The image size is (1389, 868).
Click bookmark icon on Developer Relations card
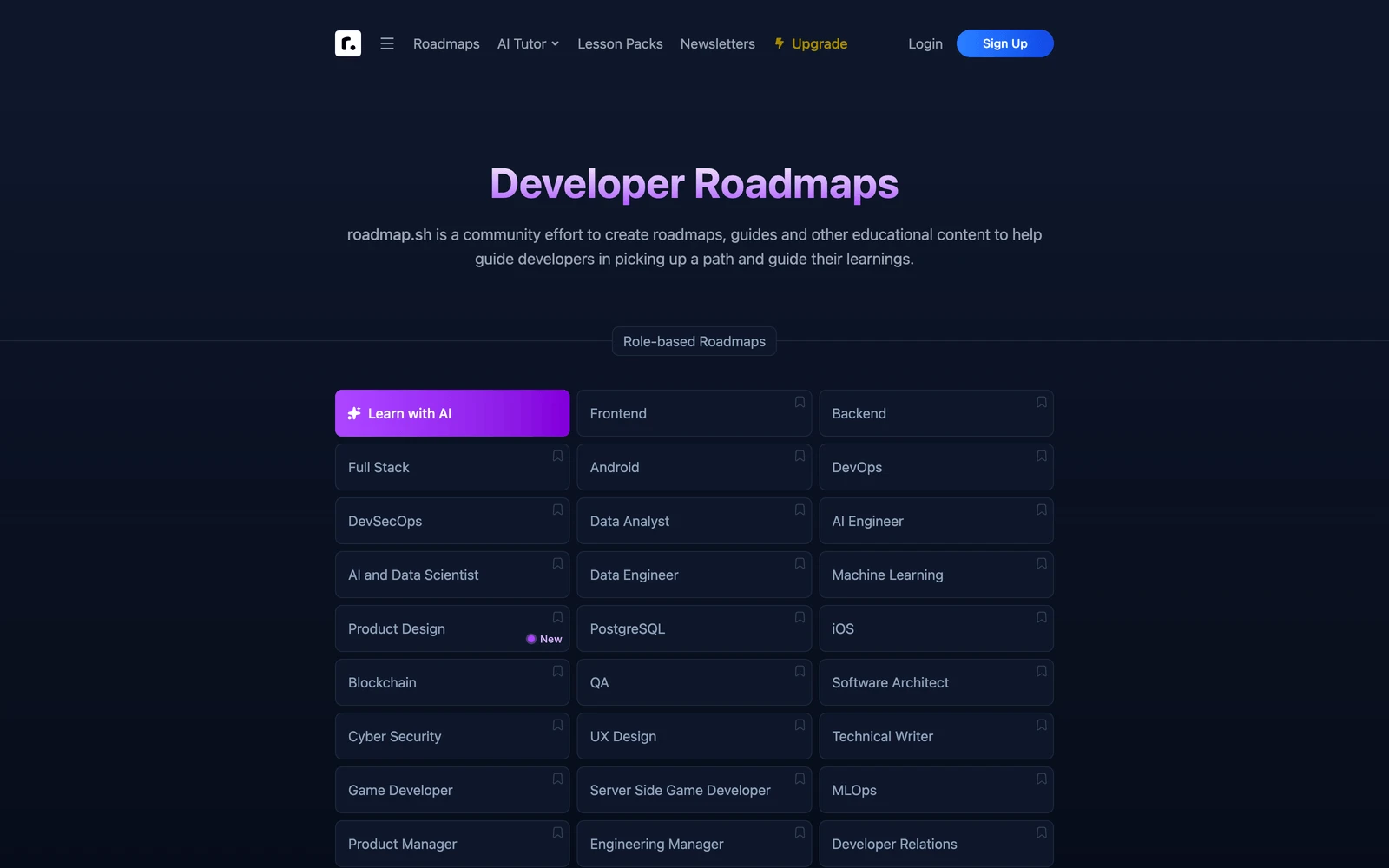[x=1041, y=832]
